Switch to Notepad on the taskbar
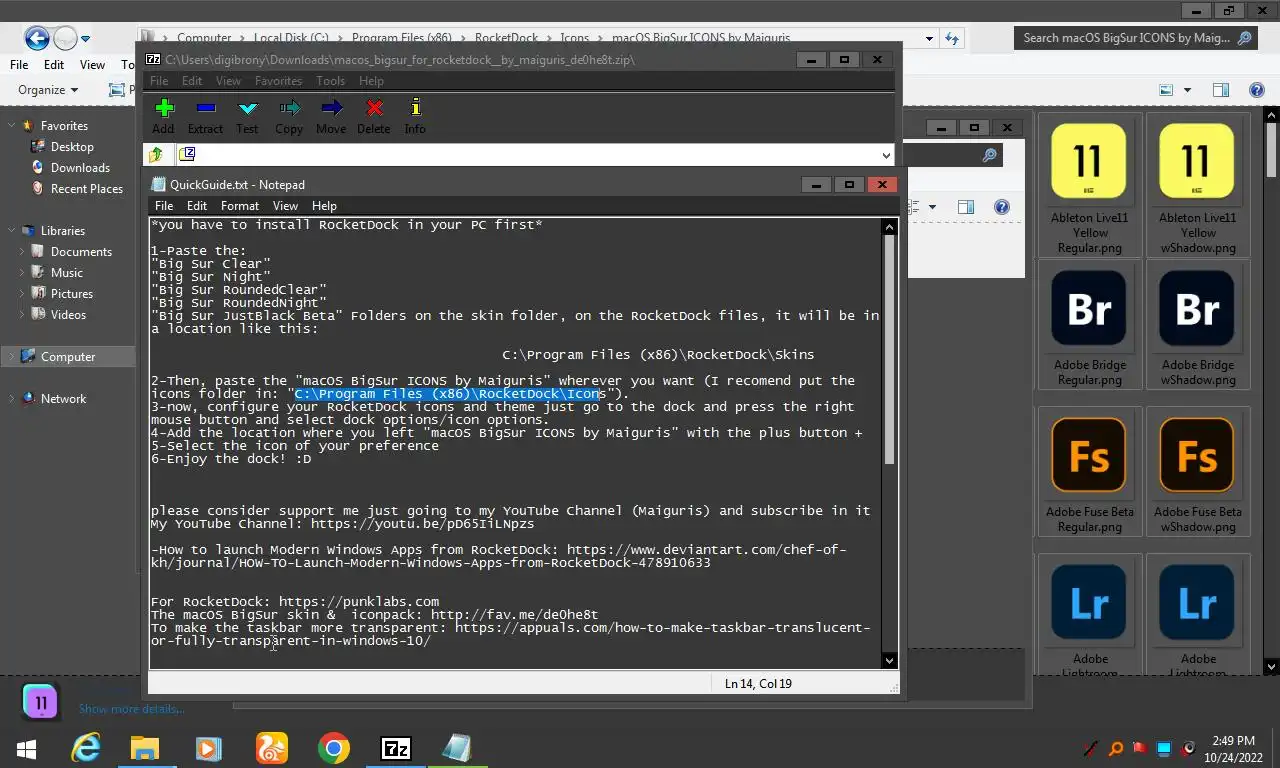 tap(457, 748)
